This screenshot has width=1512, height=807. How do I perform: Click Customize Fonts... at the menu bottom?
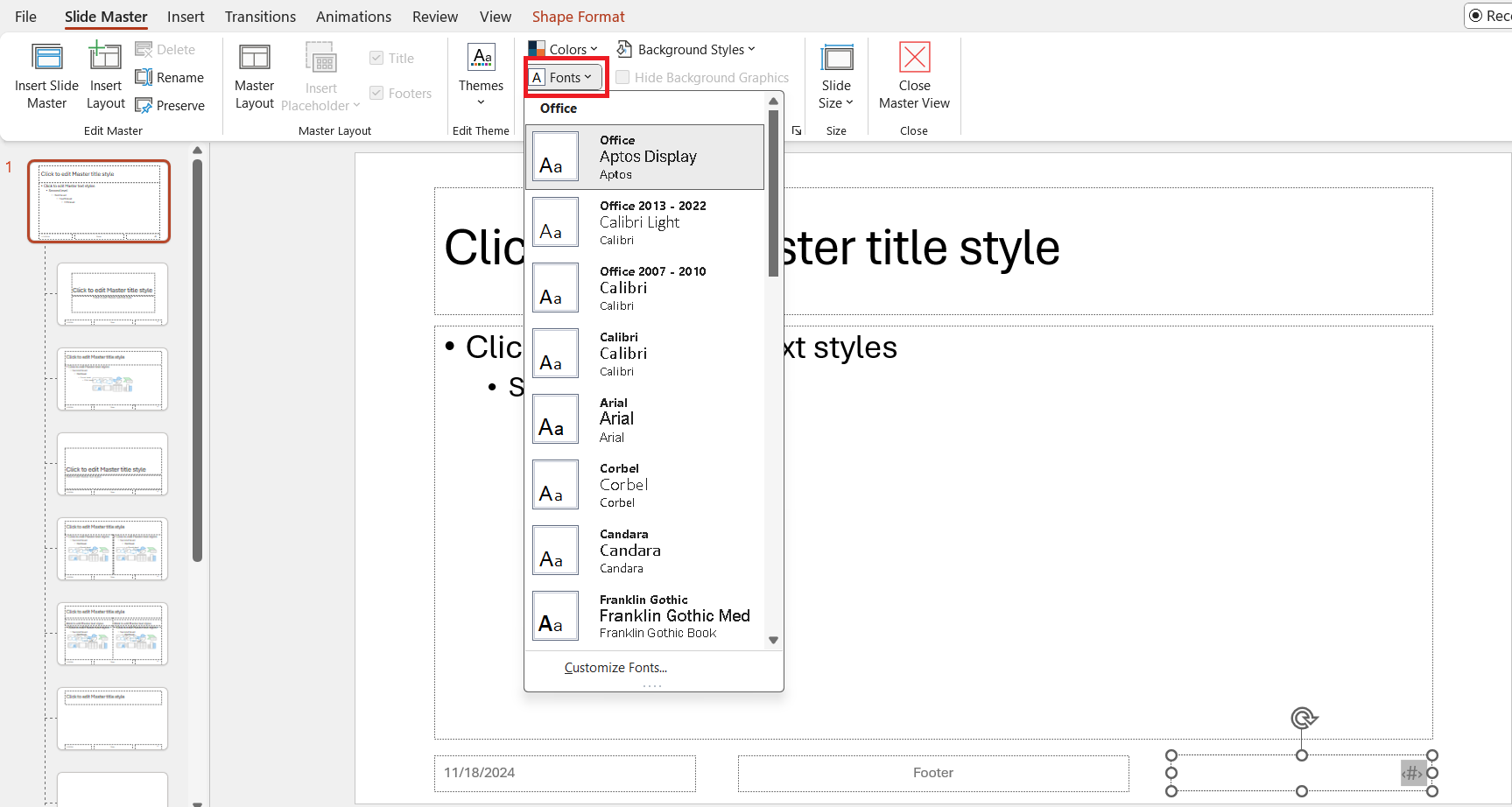[615, 668]
